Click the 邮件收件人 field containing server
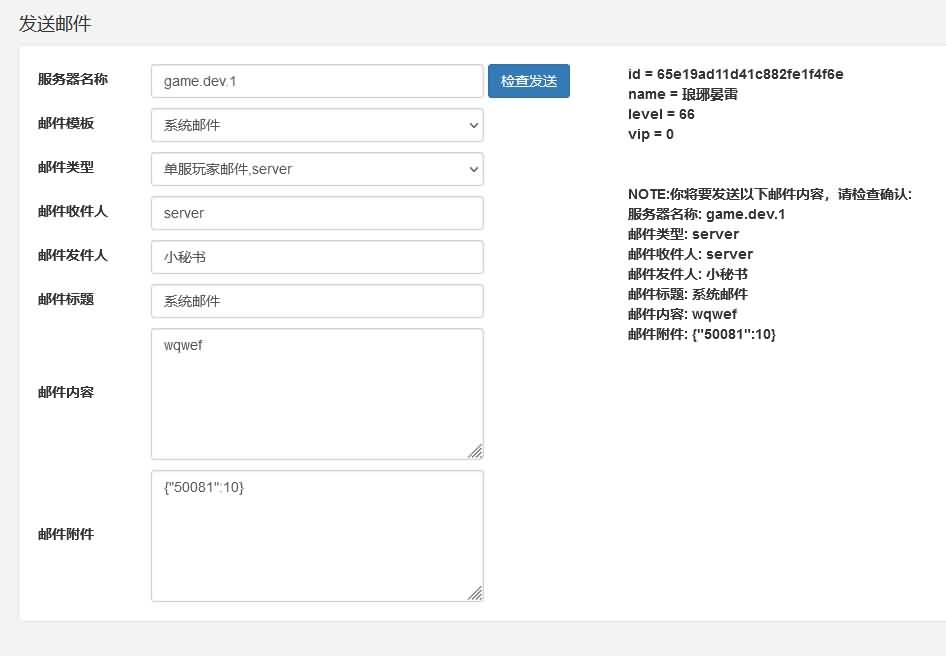The height and width of the screenshot is (656, 946). [316, 213]
